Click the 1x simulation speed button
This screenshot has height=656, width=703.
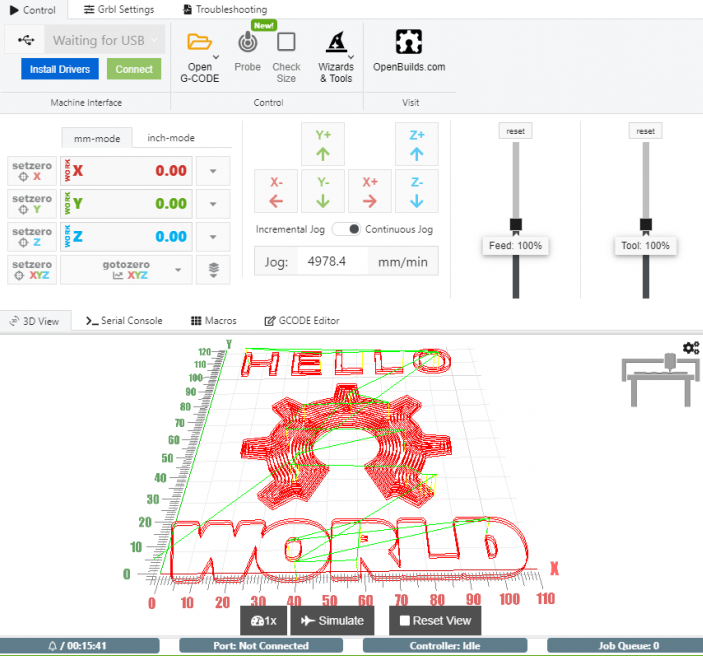pos(264,621)
